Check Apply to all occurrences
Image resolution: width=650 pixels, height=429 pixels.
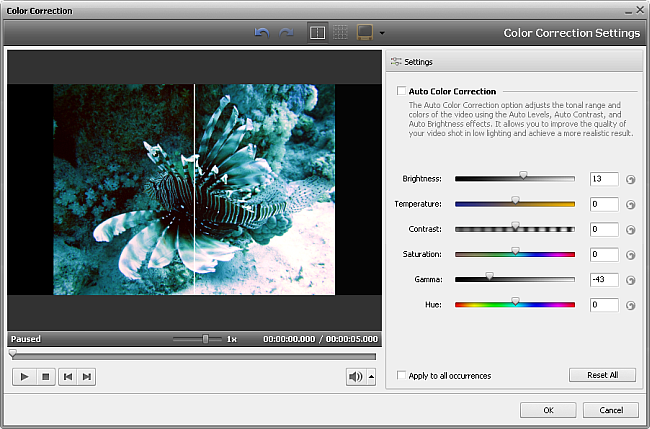(401, 376)
